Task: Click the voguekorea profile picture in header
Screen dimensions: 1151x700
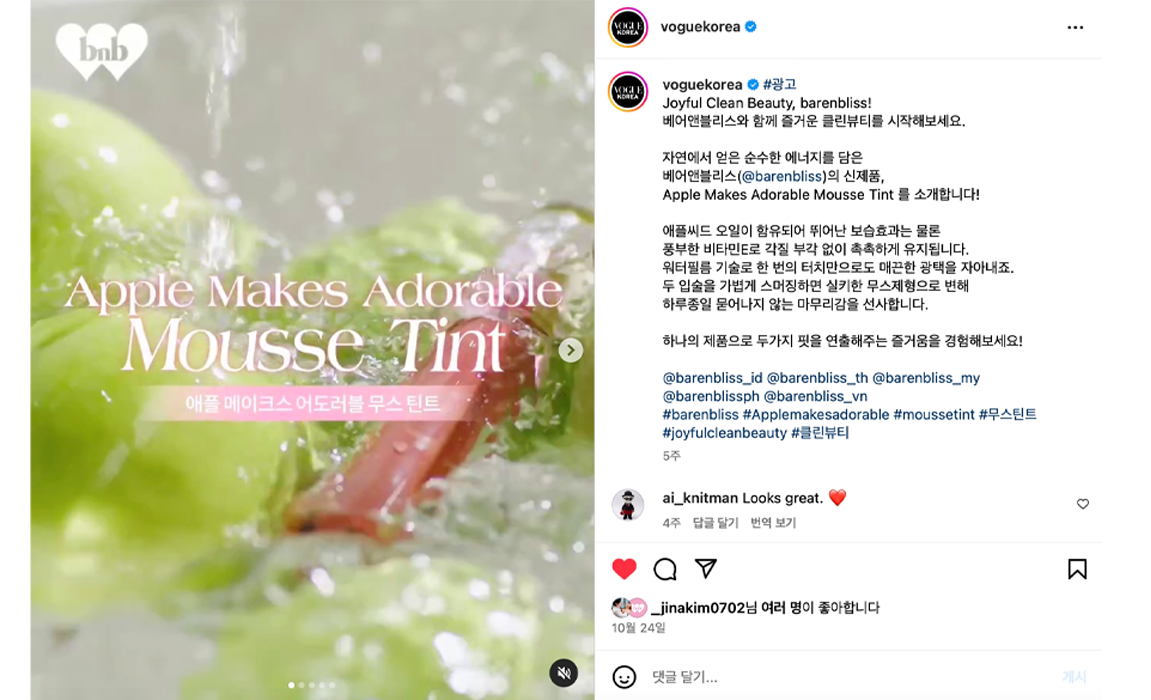Action: [x=628, y=27]
